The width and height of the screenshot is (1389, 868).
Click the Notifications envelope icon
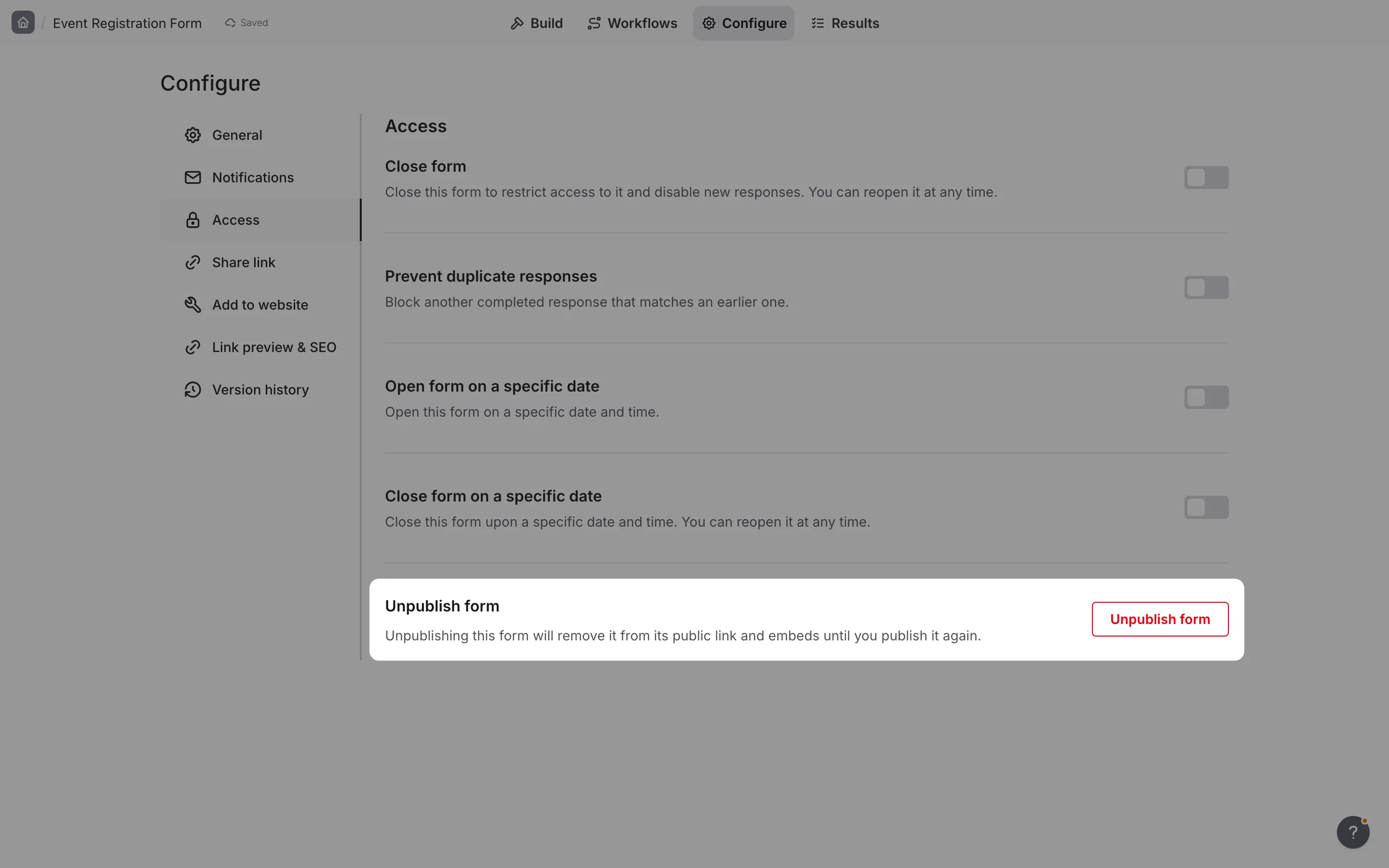(193, 177)
